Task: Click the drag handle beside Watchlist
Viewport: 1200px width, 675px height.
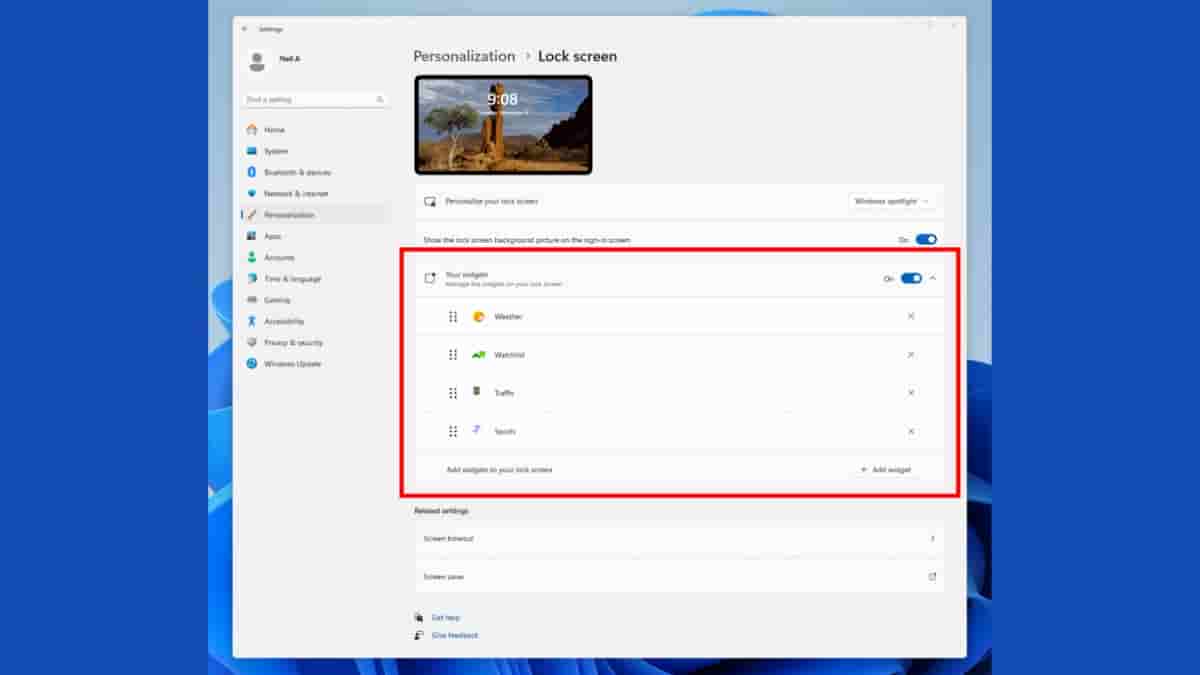Action: 453,355
